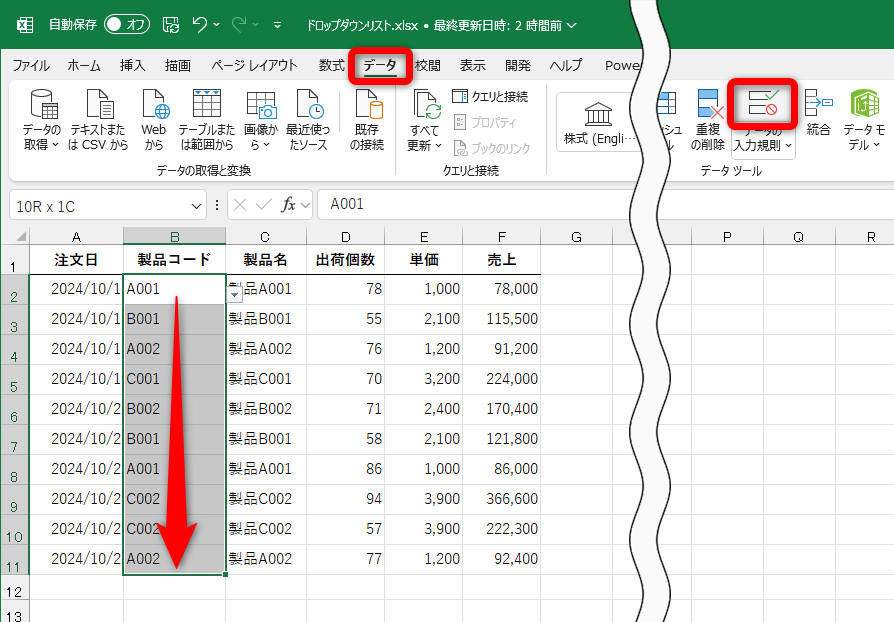894x622 pixels.
Task: Click テキストまたは CSV から icon
Action: [x=100, y=104]
